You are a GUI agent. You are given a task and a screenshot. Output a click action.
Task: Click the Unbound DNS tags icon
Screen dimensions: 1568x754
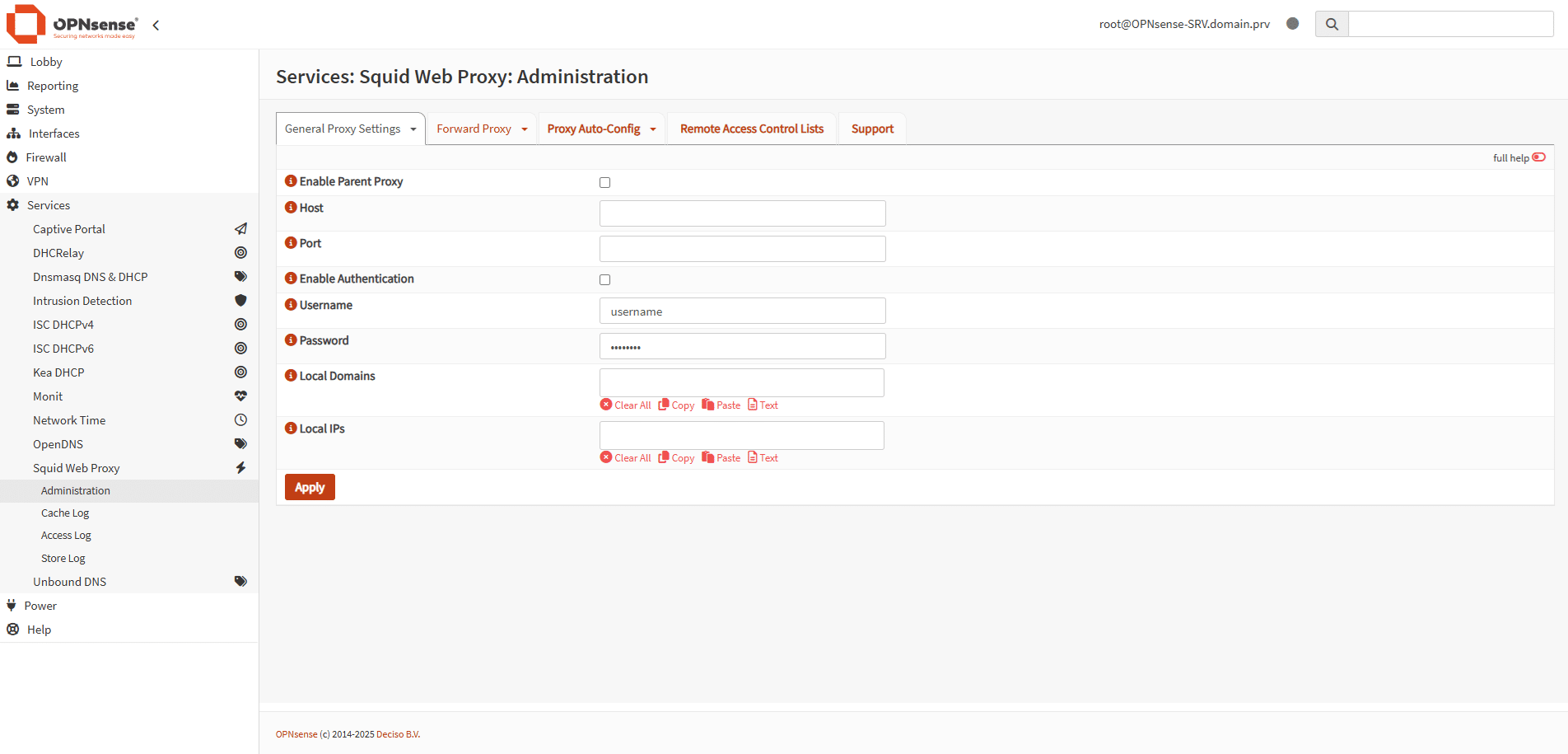point(240,582)
